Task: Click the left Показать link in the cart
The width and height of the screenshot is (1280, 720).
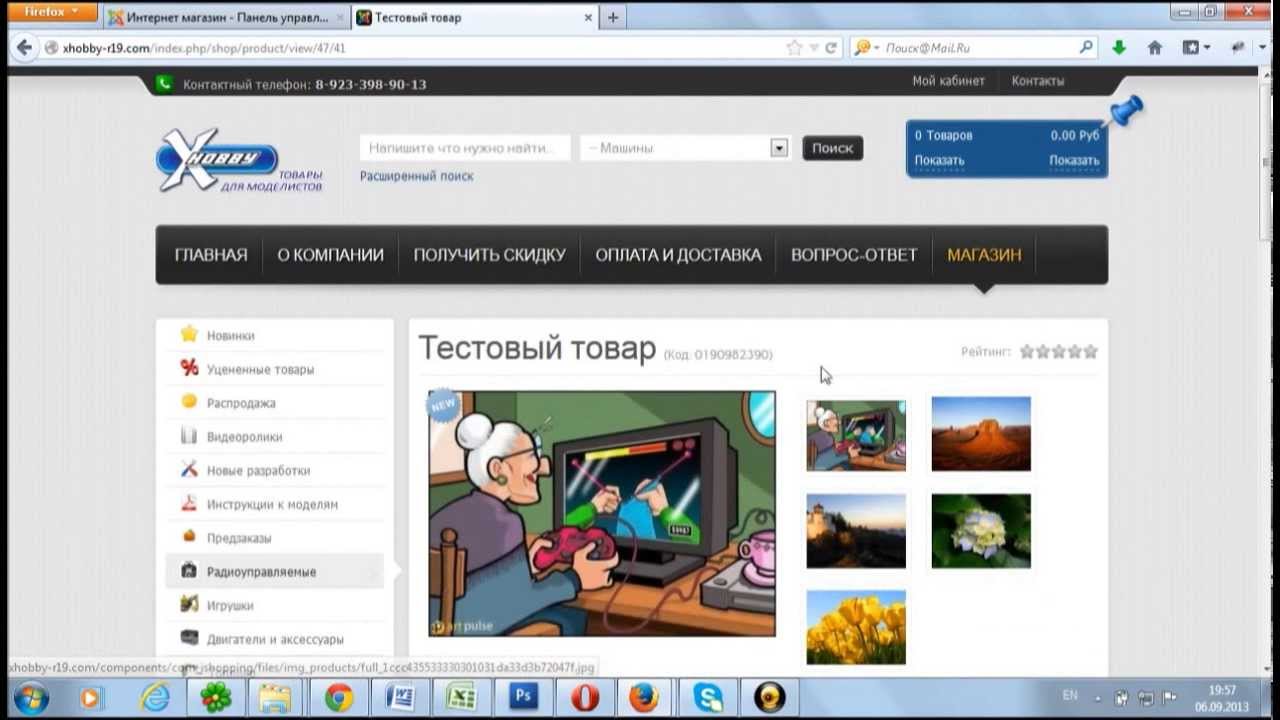Action: 939,160
